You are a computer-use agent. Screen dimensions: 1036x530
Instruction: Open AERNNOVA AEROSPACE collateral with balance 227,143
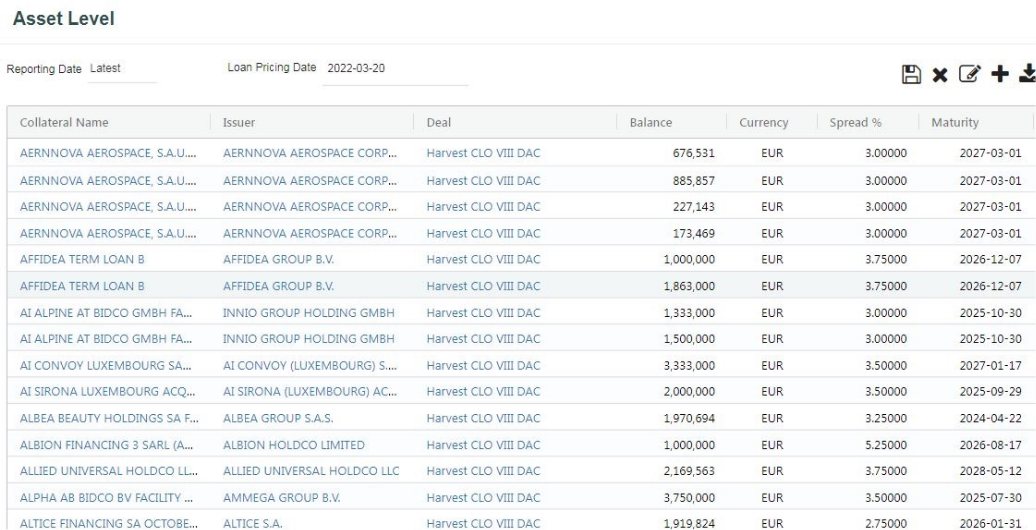(x=108, y=207)
